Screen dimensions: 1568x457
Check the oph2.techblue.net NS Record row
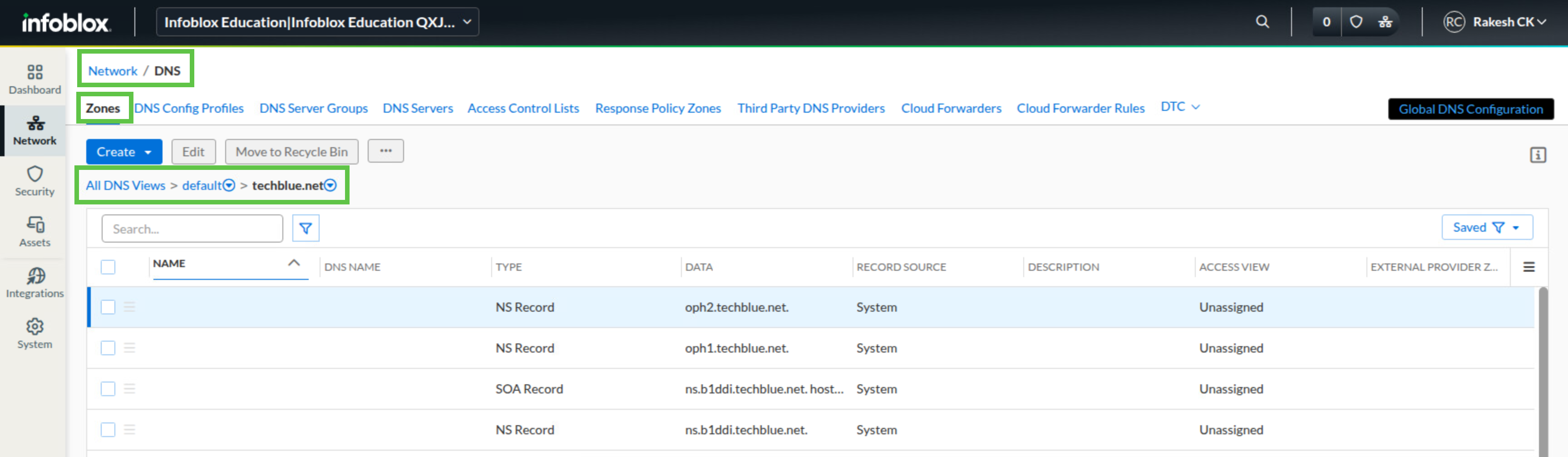(108, 307)
